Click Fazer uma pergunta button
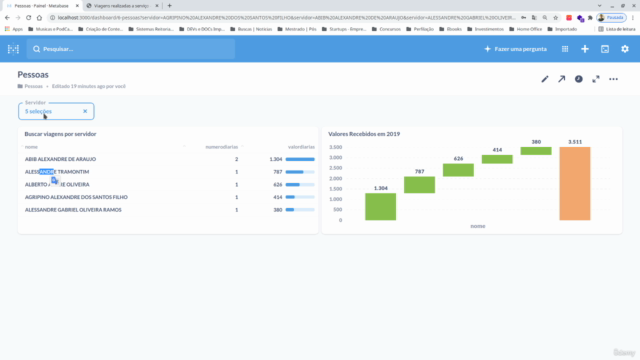The width and height of the screenshot is (640, 360). [515, 49]
